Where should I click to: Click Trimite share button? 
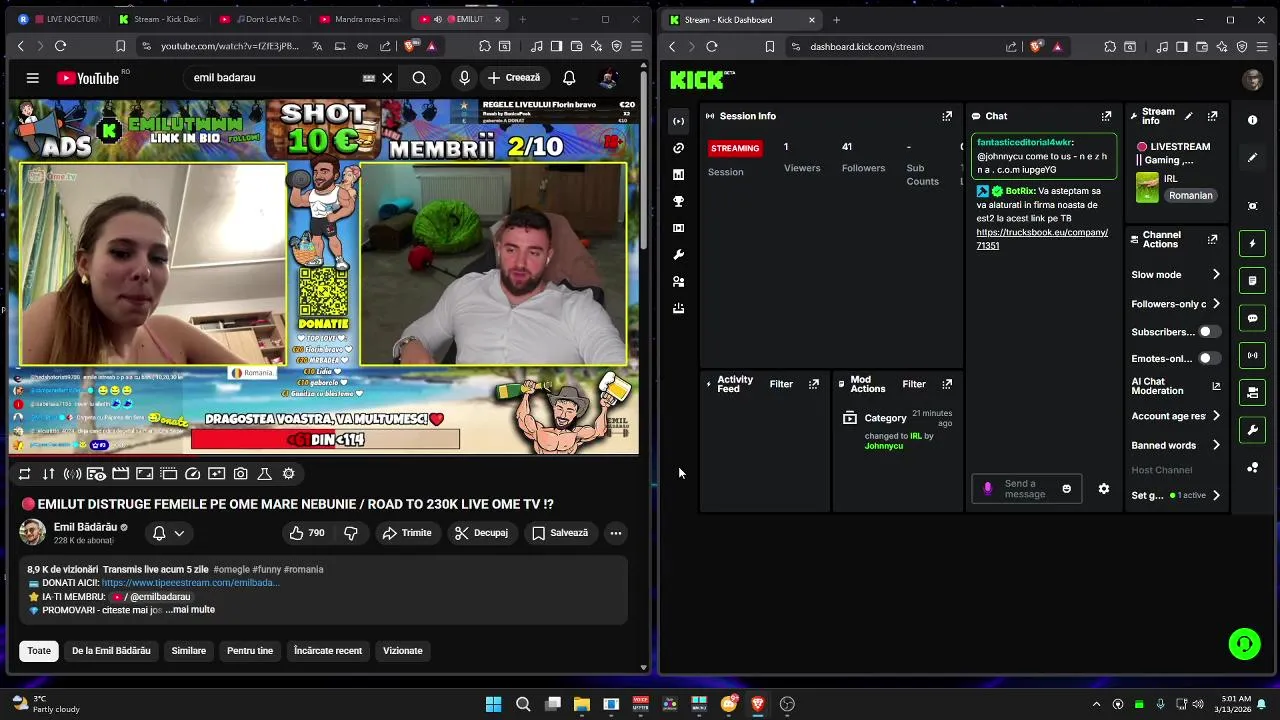click(x=407, y=533)
